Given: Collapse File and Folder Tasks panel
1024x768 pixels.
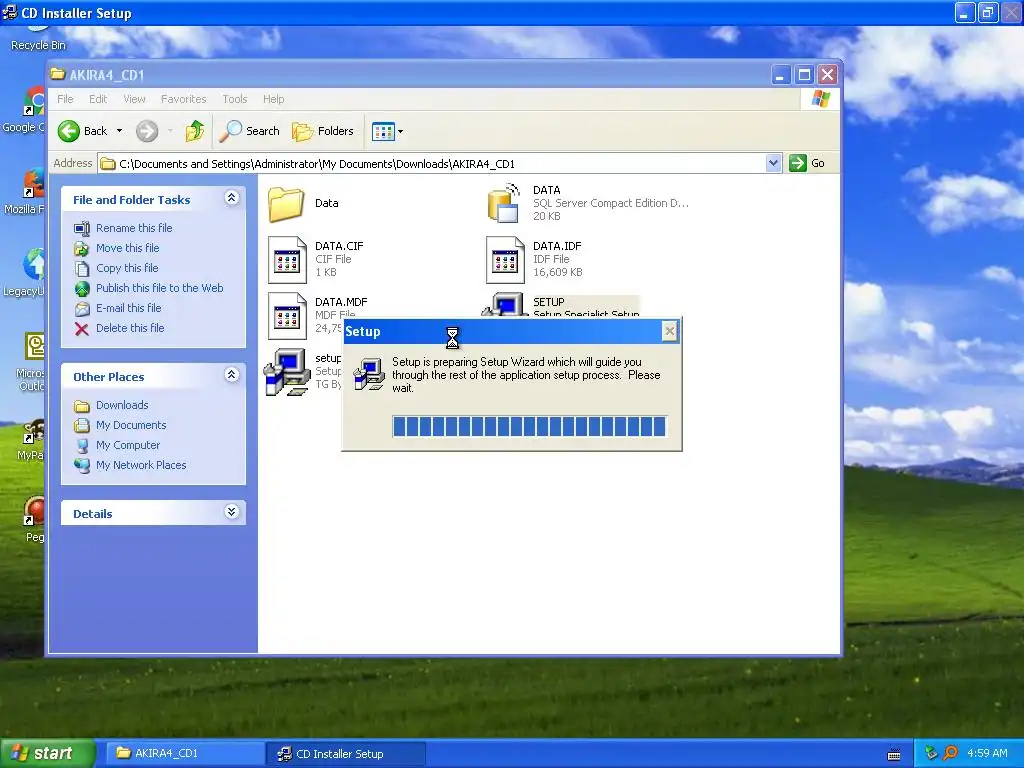Looking at the screenshot, I should pos(231,198).
